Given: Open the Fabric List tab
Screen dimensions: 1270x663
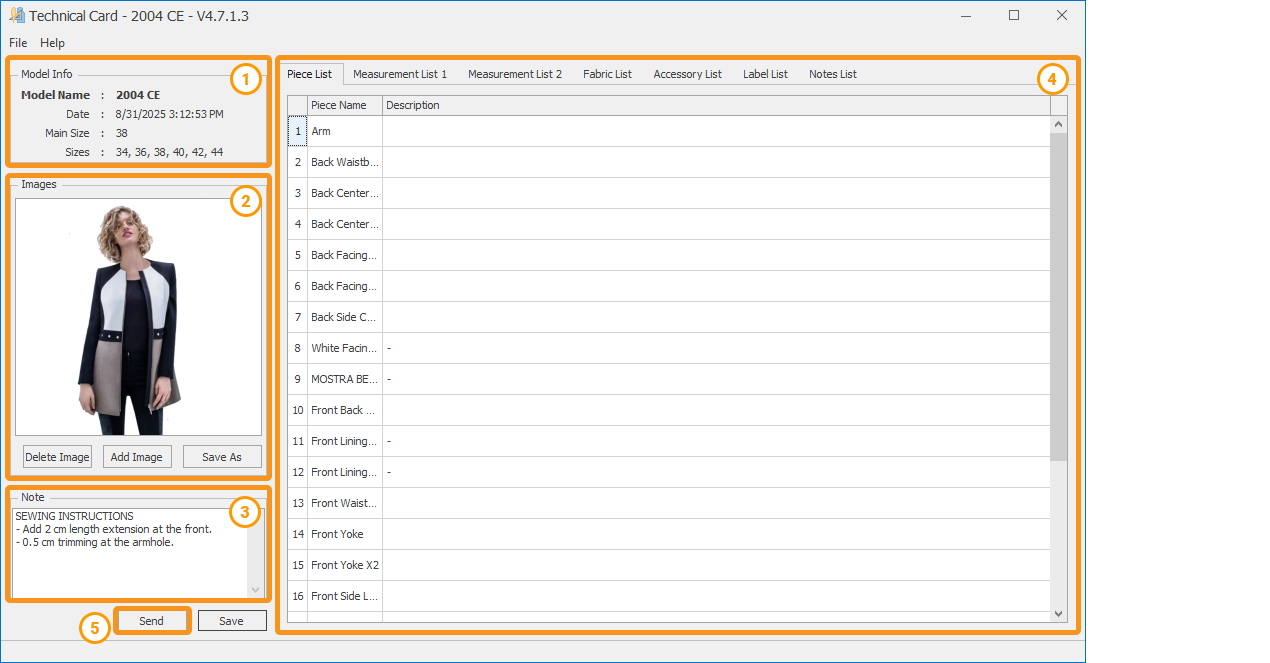Looking at the screenshot, I should click(x=607, y=74).
